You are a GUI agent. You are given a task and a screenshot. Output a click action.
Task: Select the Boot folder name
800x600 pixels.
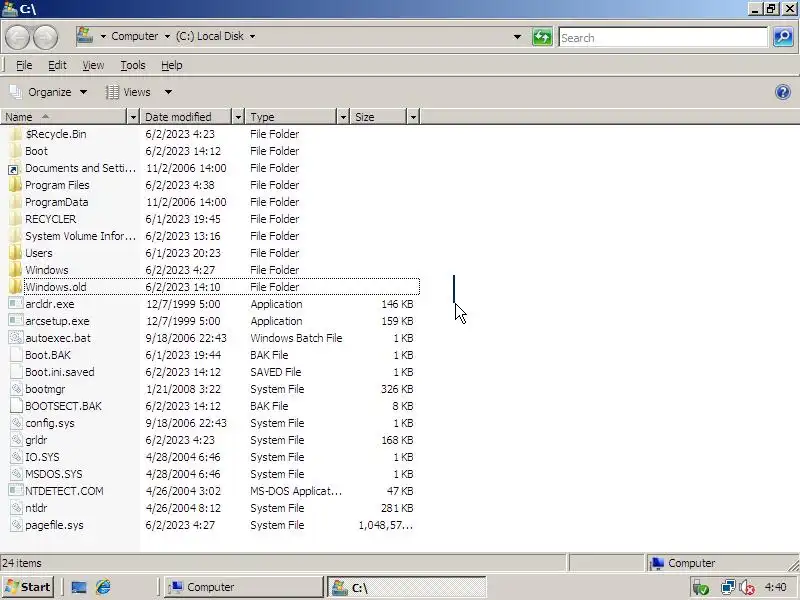36,151
